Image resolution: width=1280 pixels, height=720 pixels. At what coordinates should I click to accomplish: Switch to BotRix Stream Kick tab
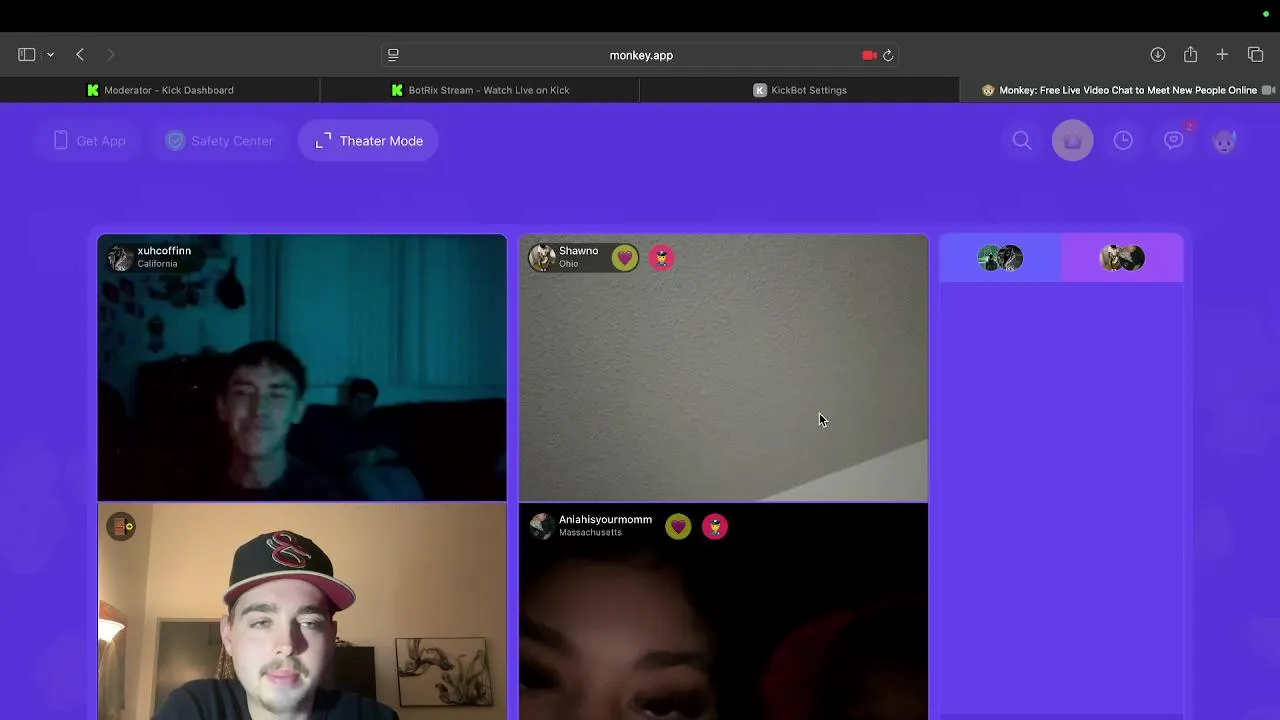pyautogui.click(x=480, y=90)
